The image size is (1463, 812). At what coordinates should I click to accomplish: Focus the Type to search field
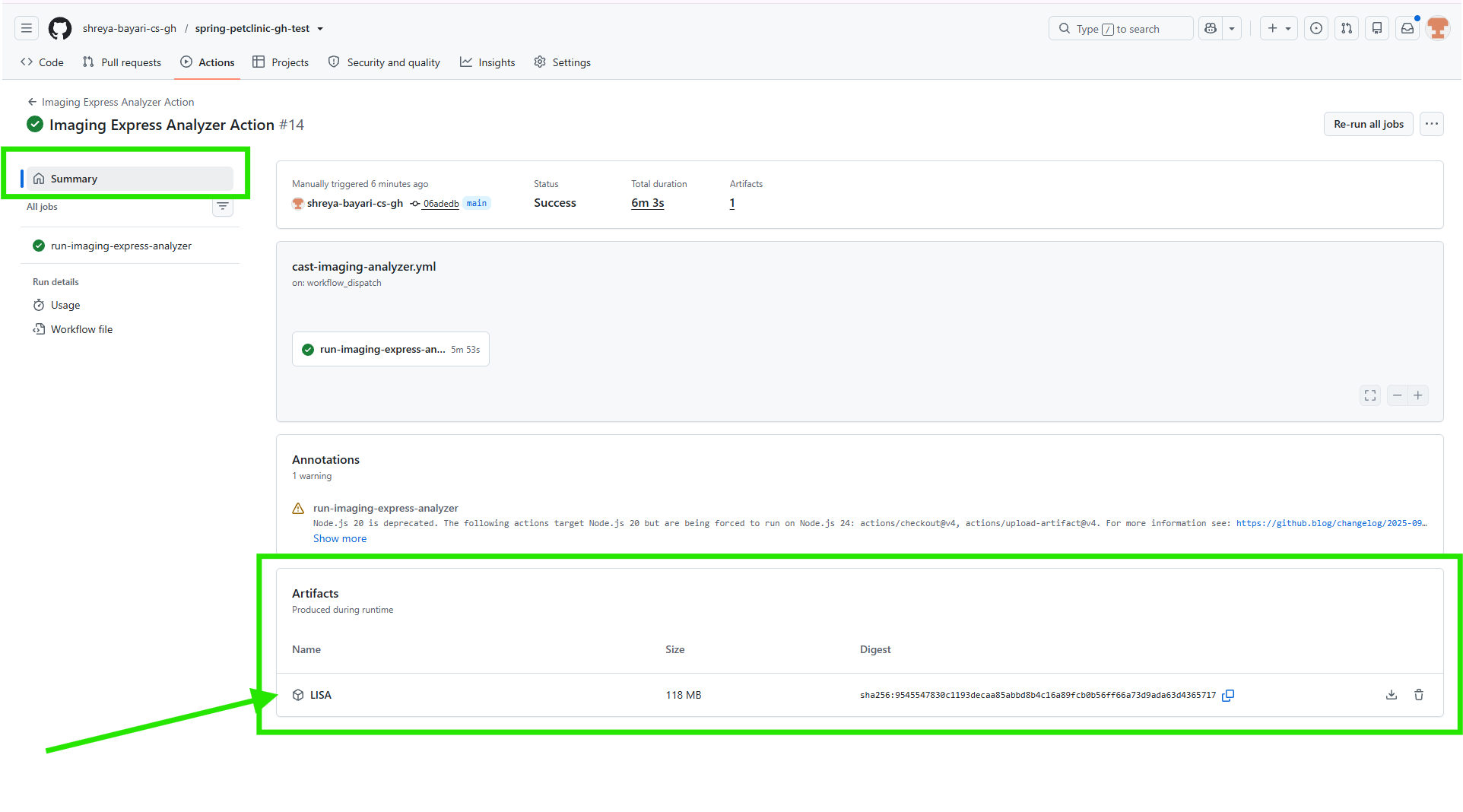click(x=1121, y=29)
